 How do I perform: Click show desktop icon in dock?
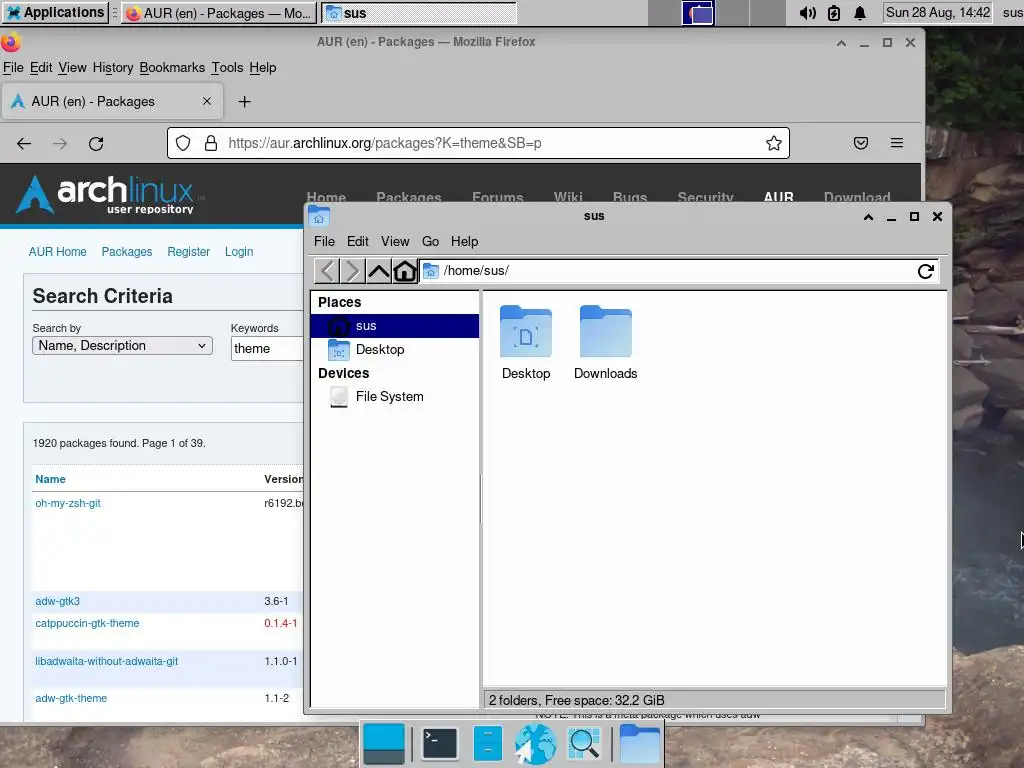(384, 743)
